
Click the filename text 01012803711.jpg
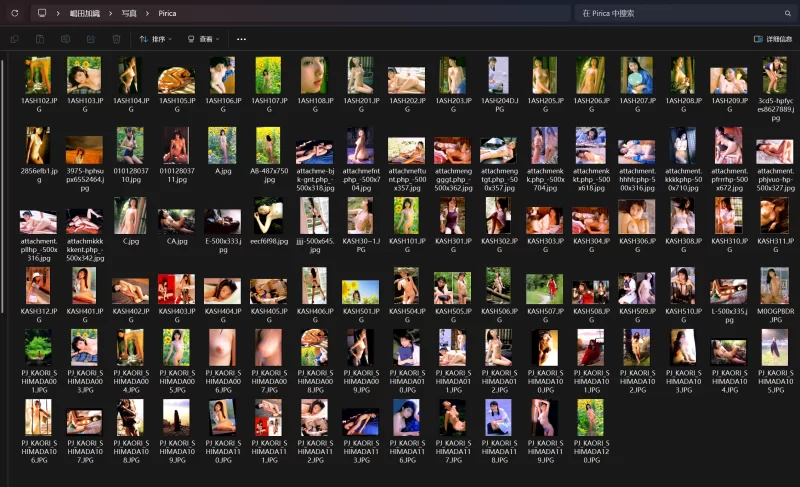coord(177,175)
